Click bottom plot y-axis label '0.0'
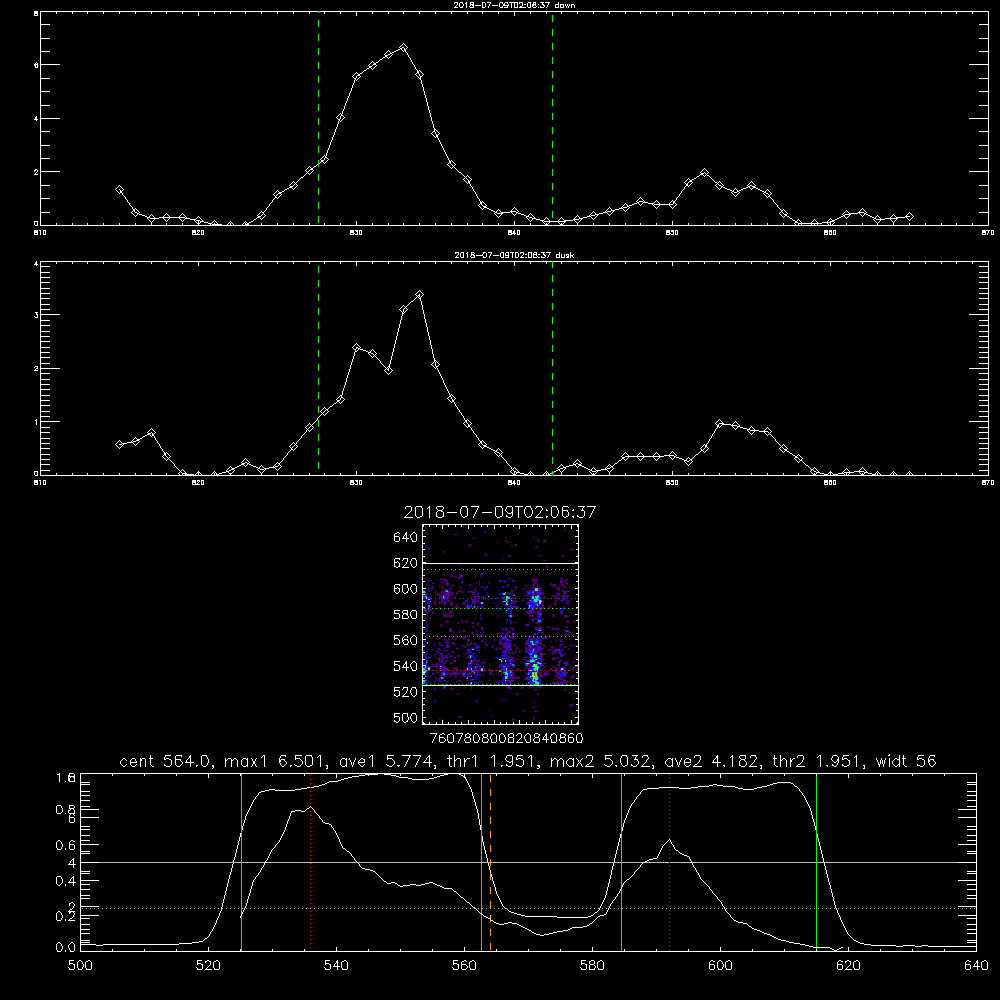Viewport: 1000px width, 1000px height. click(x=66, y=948)
